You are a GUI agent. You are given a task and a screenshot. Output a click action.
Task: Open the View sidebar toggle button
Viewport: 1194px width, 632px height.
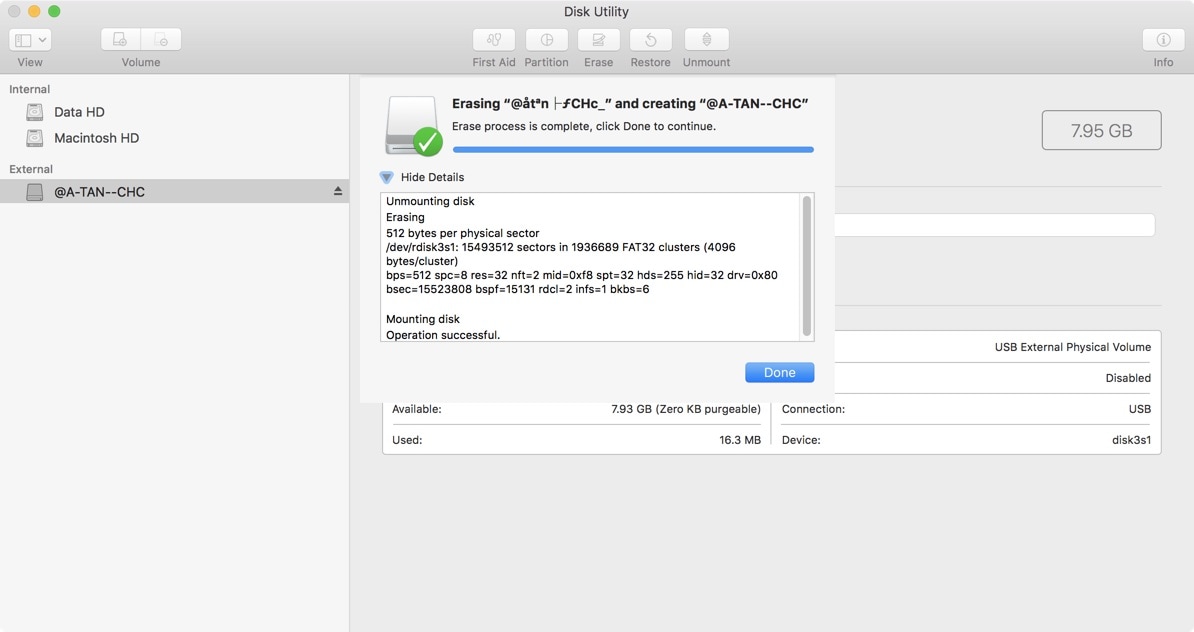pos(23,40)
